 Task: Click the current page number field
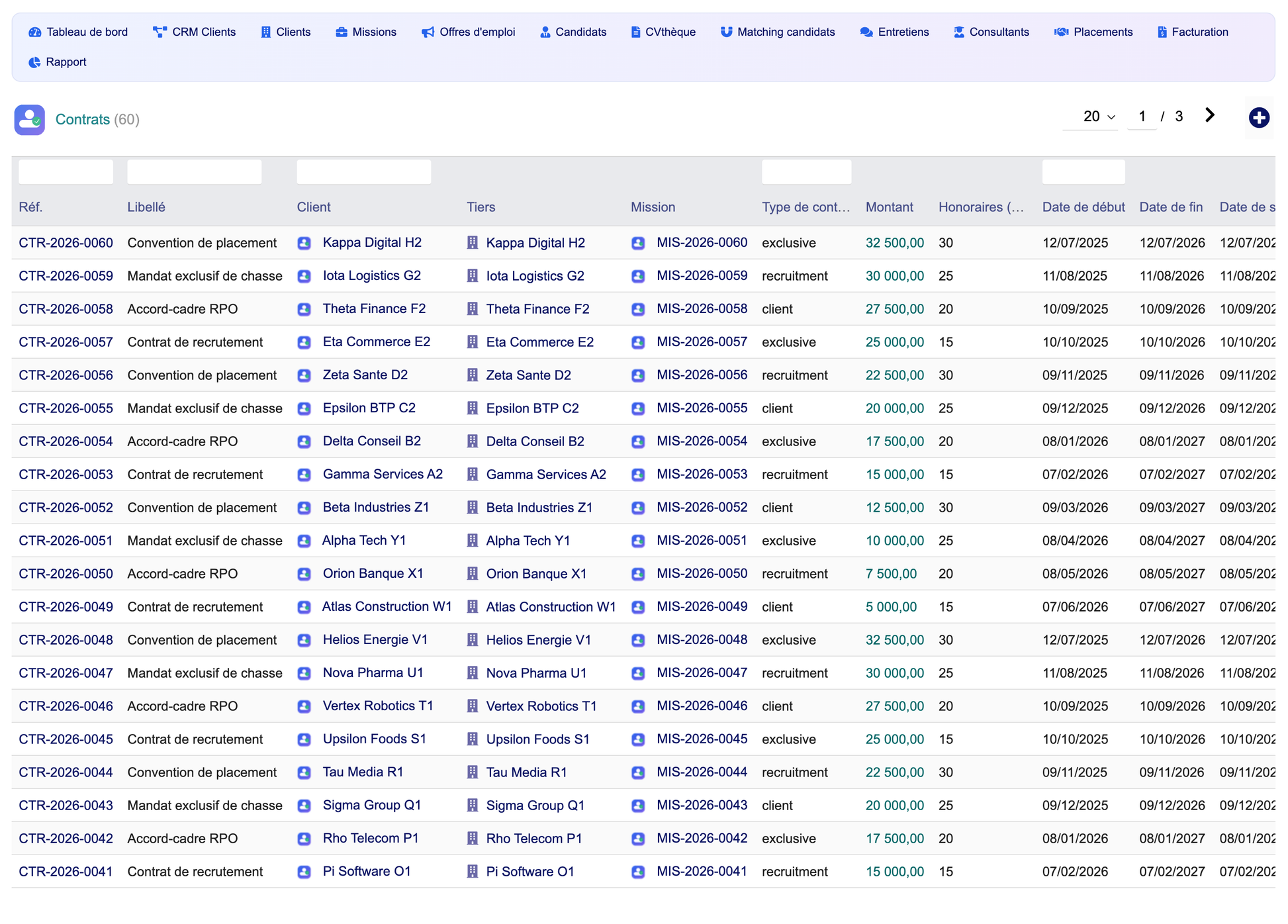(1142, 116)
